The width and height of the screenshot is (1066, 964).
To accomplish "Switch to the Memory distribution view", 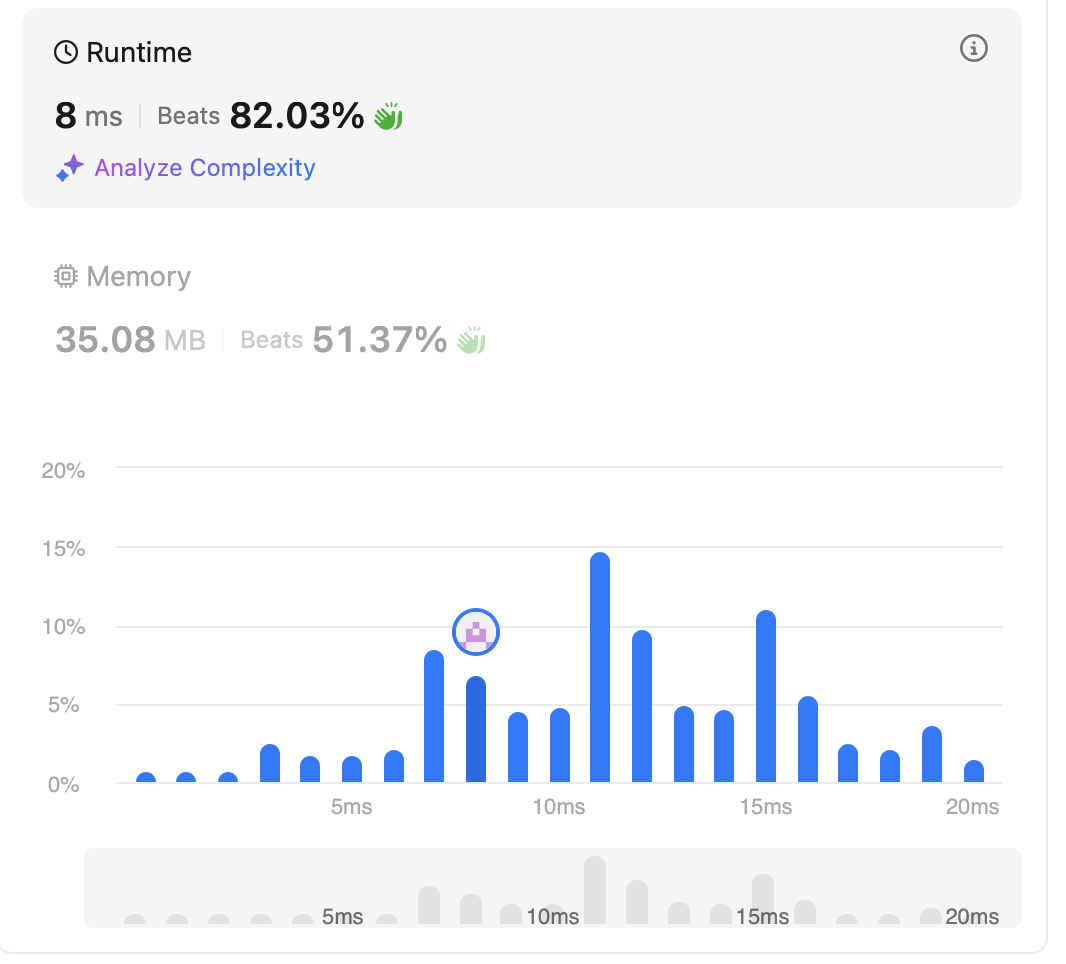I will pyautogui.click(x=138, y=276).
